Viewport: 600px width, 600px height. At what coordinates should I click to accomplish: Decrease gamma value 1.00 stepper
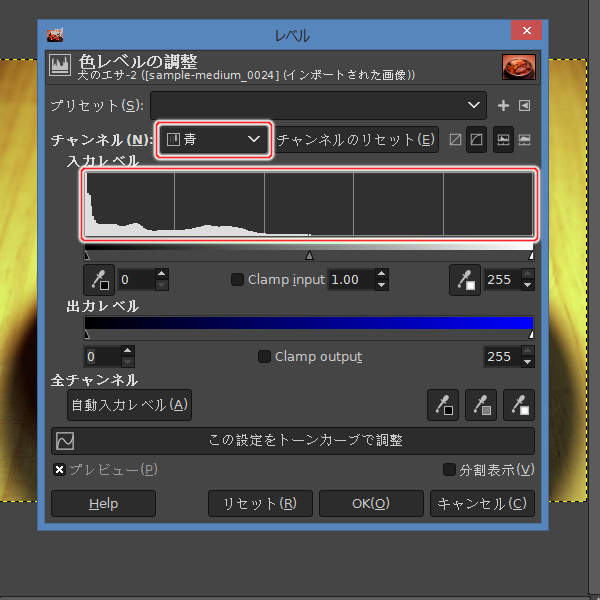coord(381,285)
